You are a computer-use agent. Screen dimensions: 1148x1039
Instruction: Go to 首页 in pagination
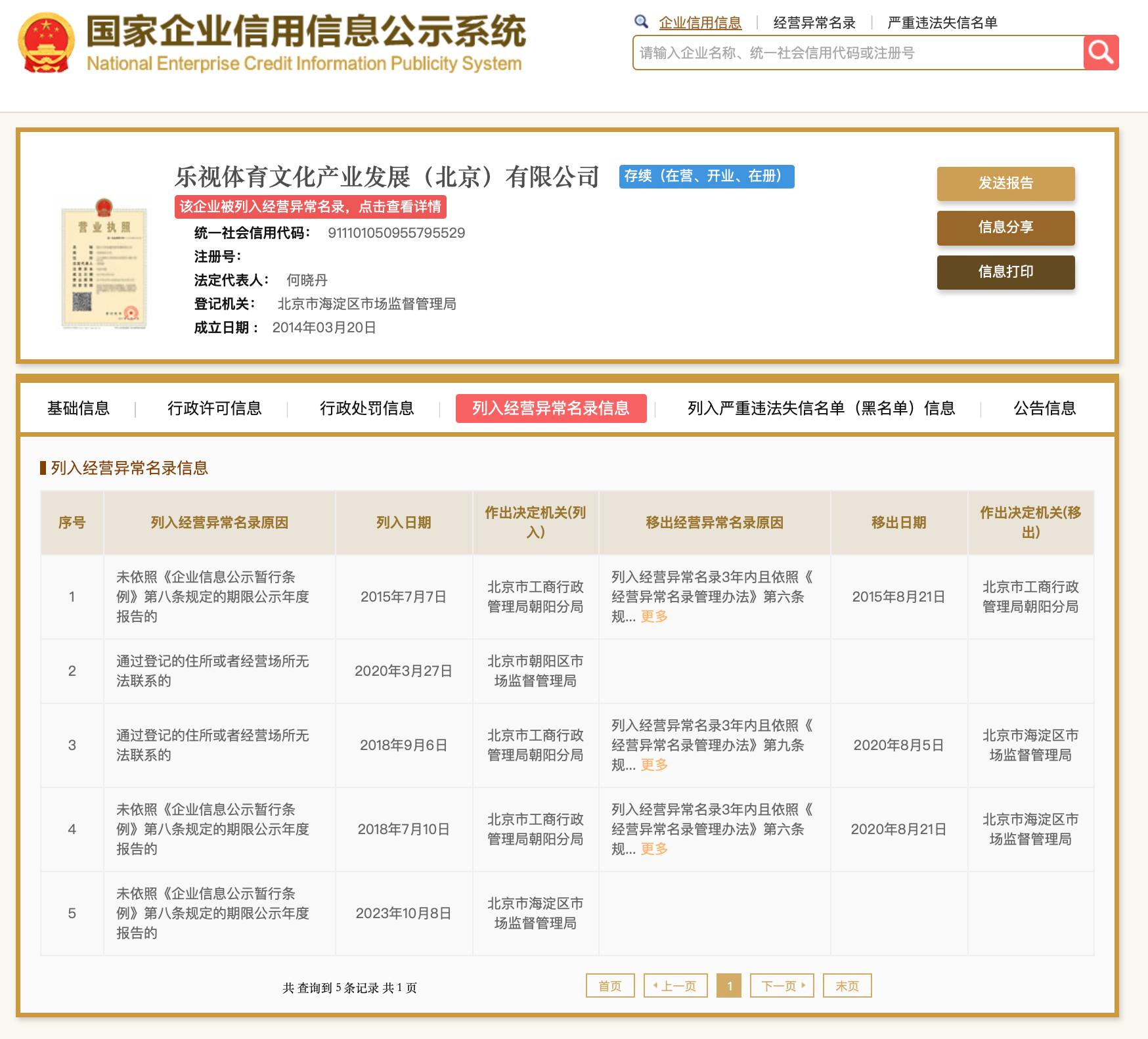pos(610,986)
